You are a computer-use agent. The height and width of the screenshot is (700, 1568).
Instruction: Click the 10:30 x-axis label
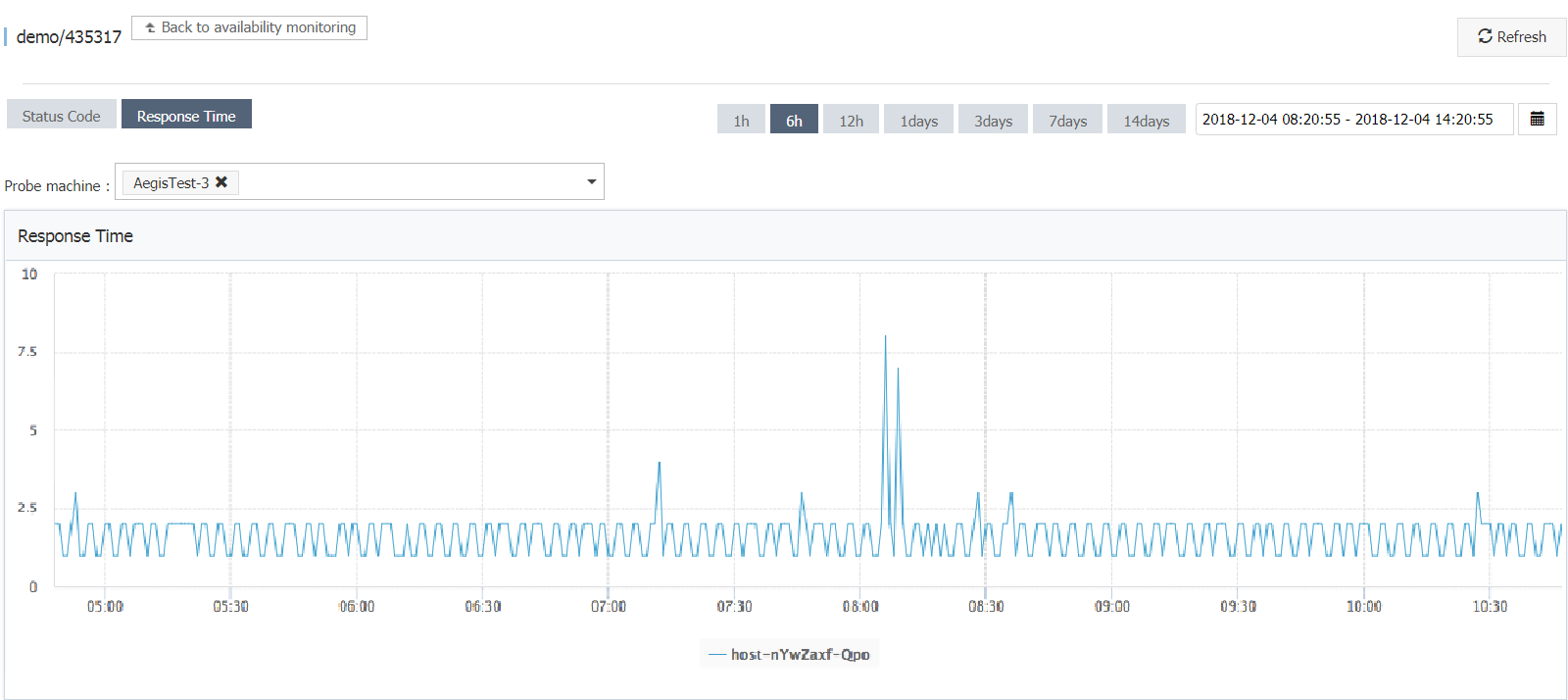(x=1490, y=607)
